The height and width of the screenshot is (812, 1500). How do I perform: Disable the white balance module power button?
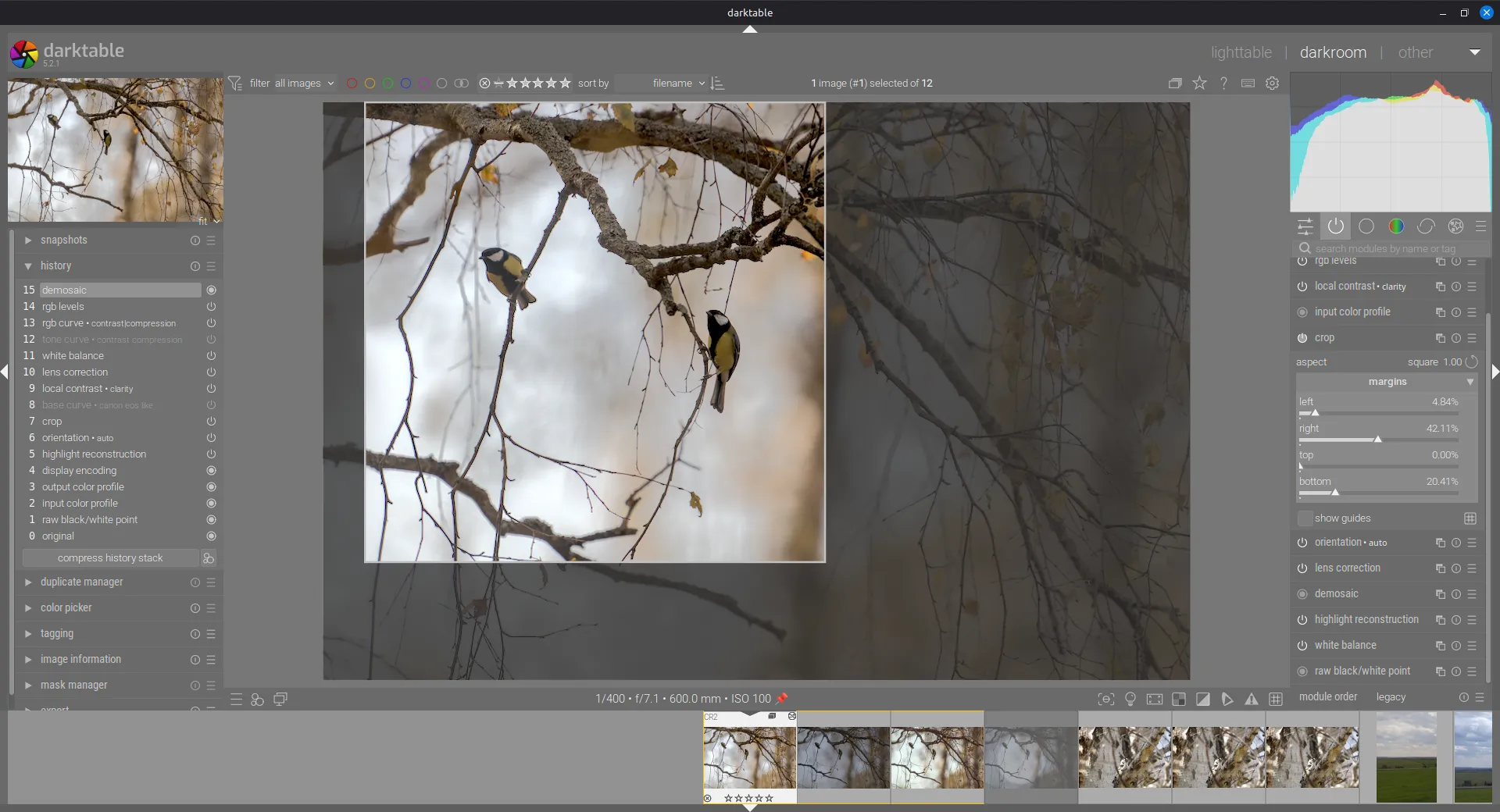[x=1302, y=646]
